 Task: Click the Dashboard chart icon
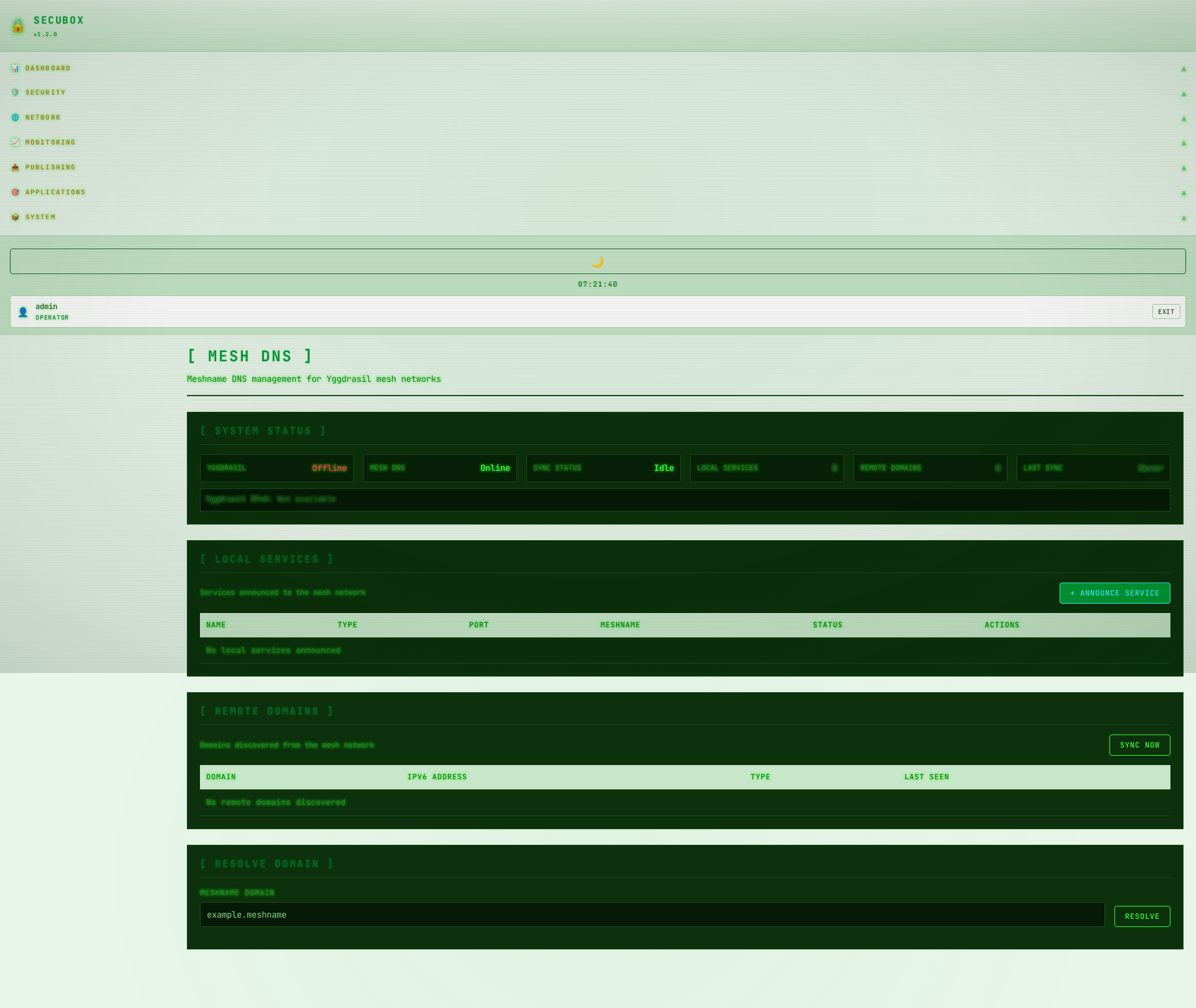pyautogui.click(x=16, y=69)
